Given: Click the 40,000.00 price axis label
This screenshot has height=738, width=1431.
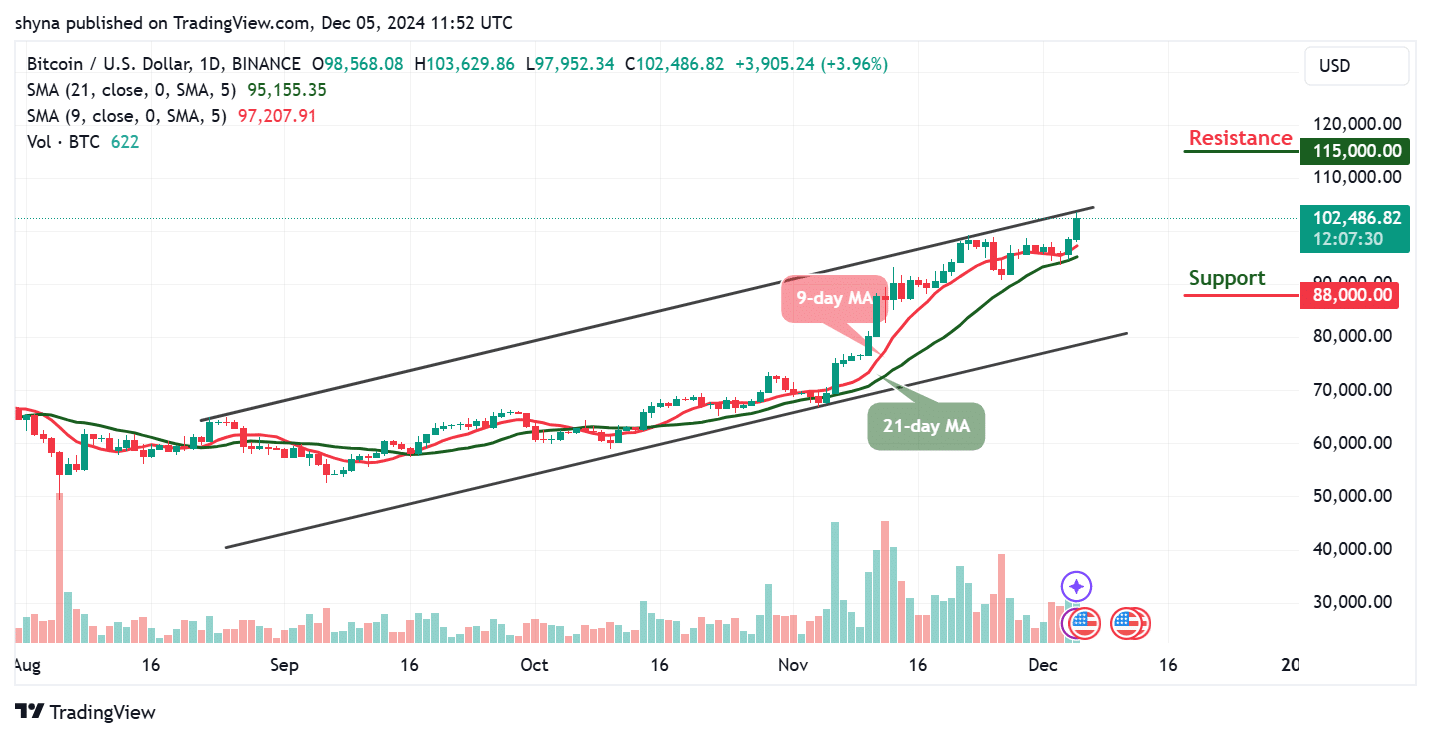Looking at the screenshot, I should pos(1353,549).
